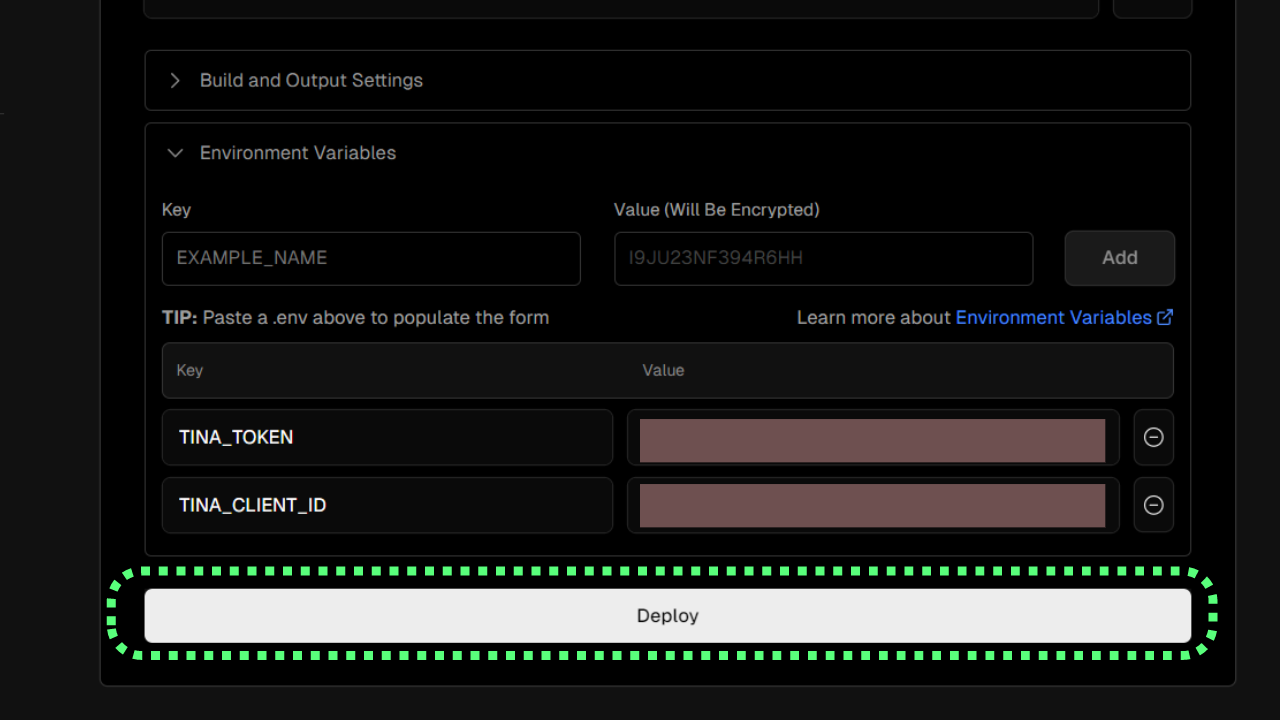Add the environment variable with Add button
1280x720 pixels.
pos(1119,258)
